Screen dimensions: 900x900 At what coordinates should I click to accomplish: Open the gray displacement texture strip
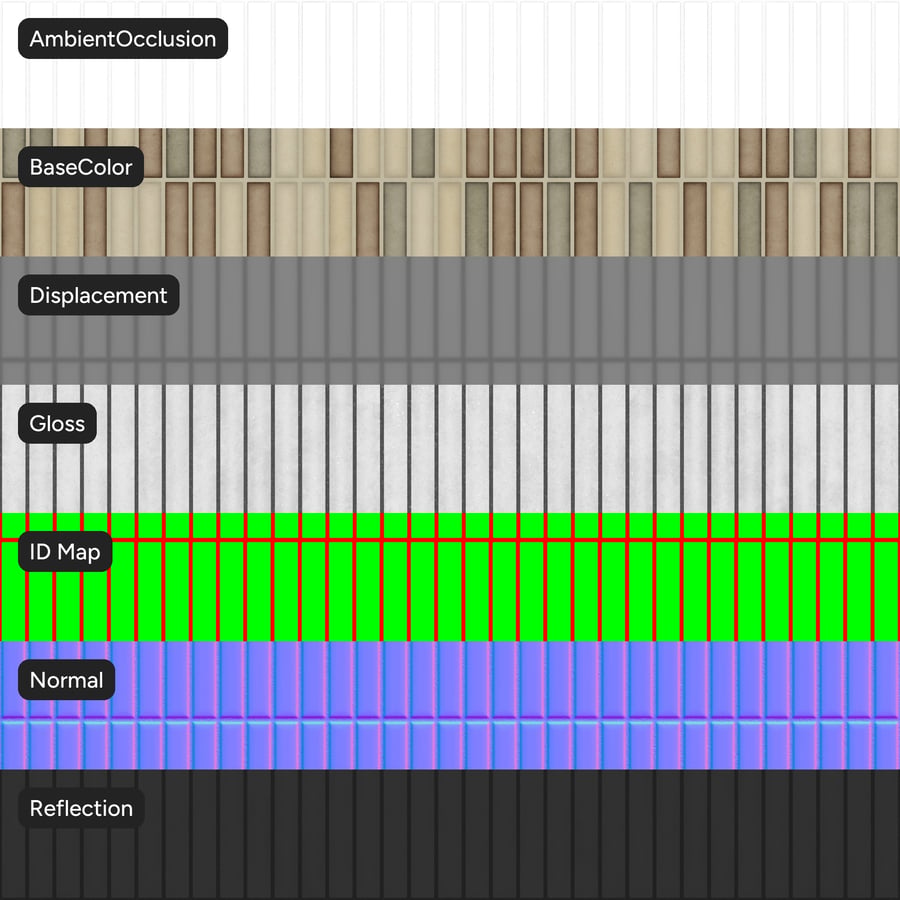pyautogui.click(x=450, y=320)
